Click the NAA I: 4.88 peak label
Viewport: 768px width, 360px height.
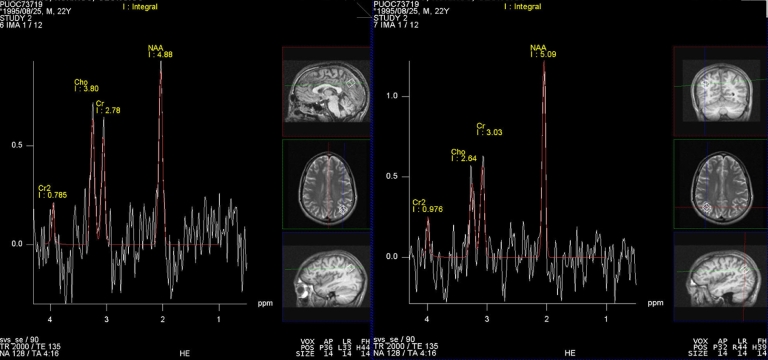160,51
